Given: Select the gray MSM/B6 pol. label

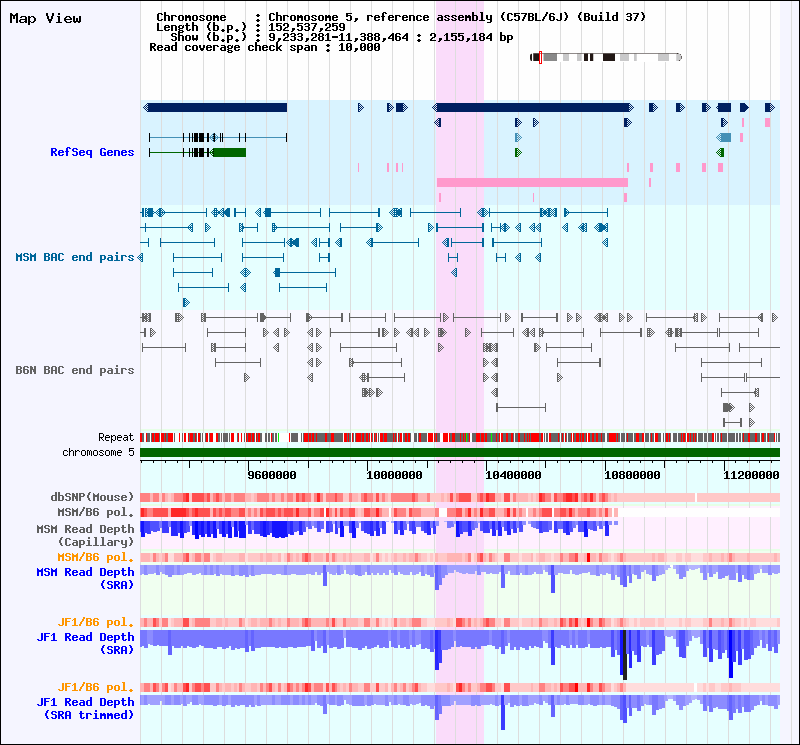Looking at the screenshot, I should 95,512.
